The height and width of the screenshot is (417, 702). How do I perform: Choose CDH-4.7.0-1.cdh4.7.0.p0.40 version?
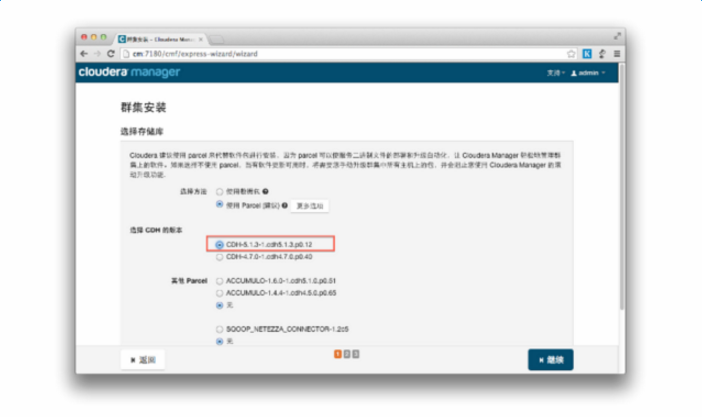[x=220, y=257]
